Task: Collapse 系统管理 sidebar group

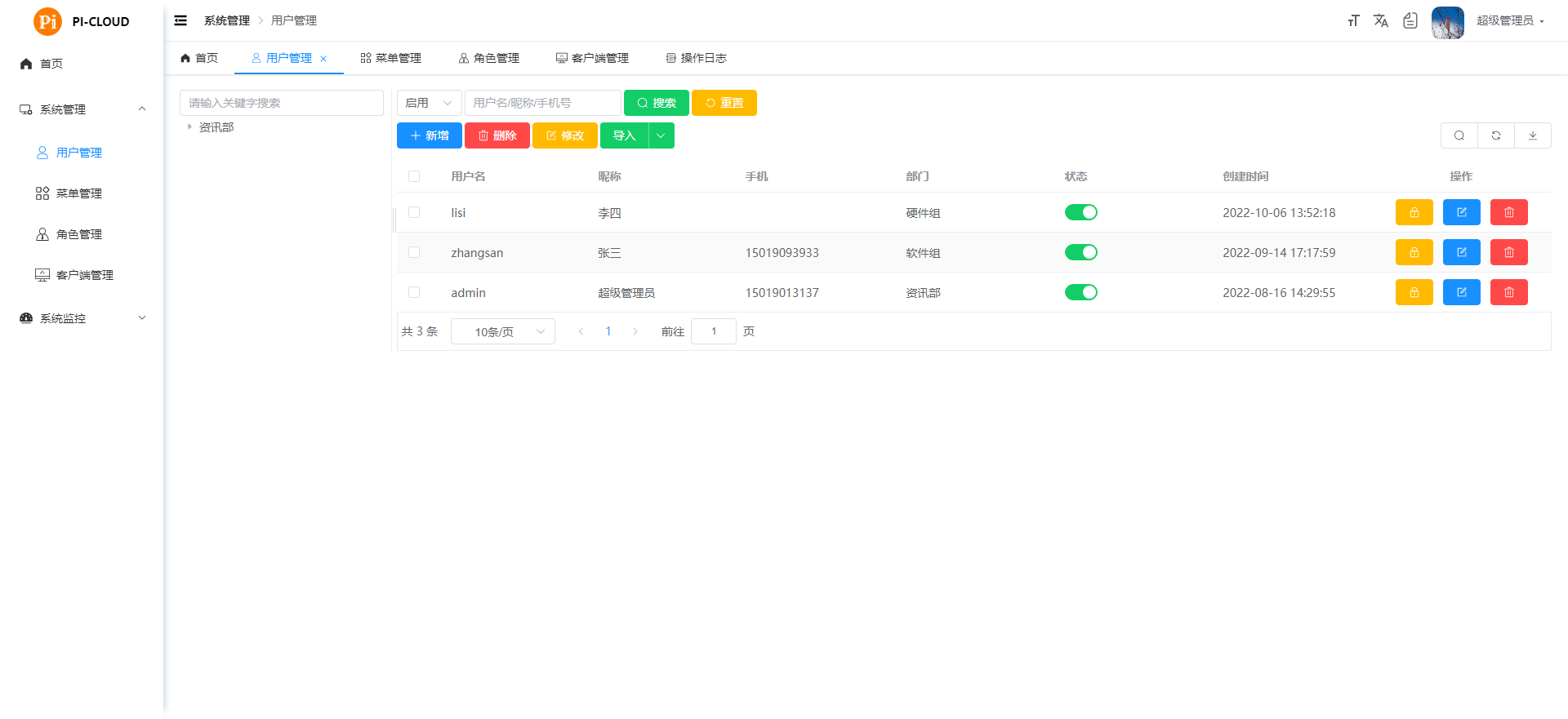Action: click(x=82, y=109)
